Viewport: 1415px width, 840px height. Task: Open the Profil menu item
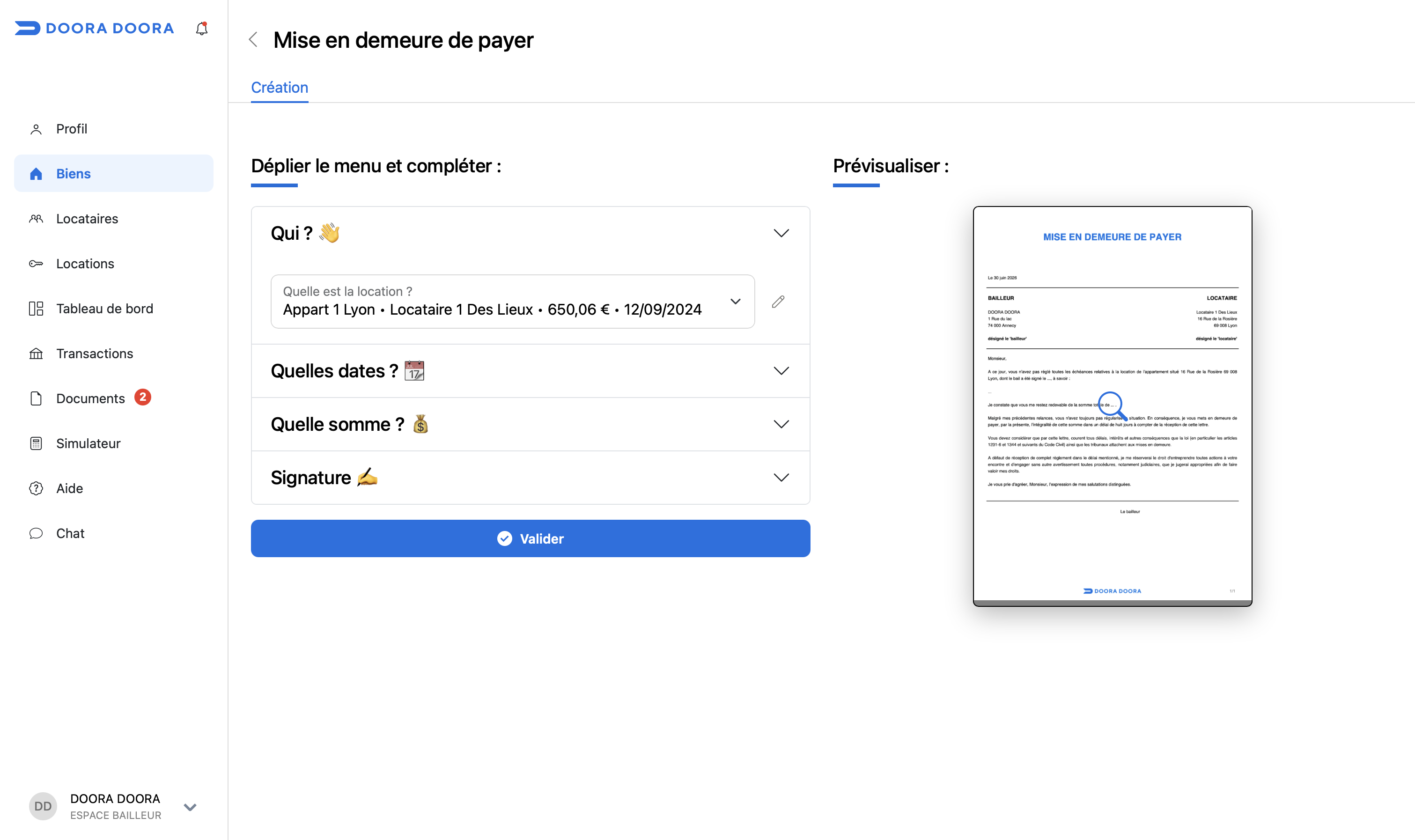coord(113,129)
